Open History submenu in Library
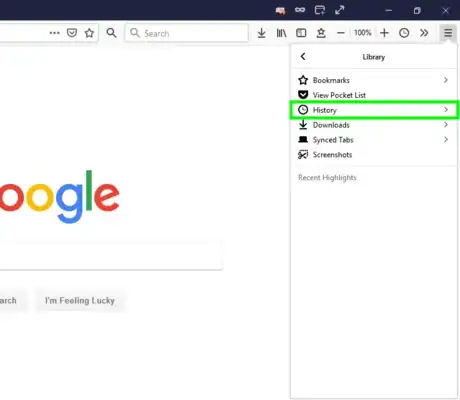The width and height of the screenshot is (460, 400). pos(373,110)
